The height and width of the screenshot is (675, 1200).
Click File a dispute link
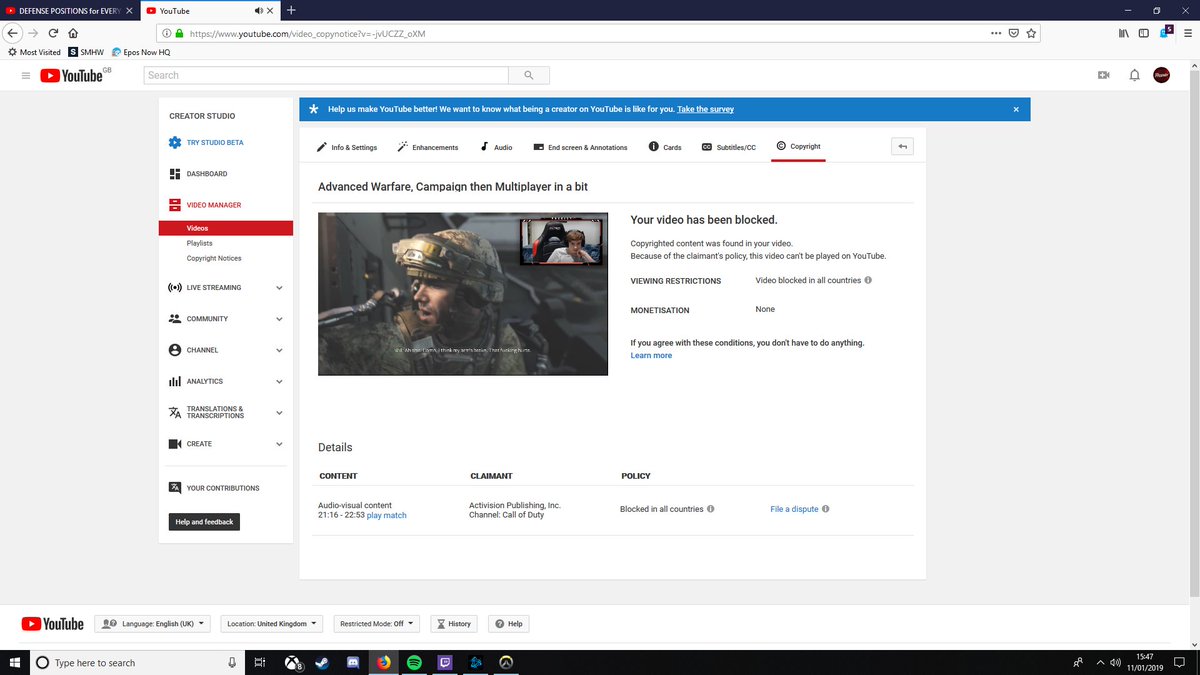pyautogui.click(x=794, y=509)
